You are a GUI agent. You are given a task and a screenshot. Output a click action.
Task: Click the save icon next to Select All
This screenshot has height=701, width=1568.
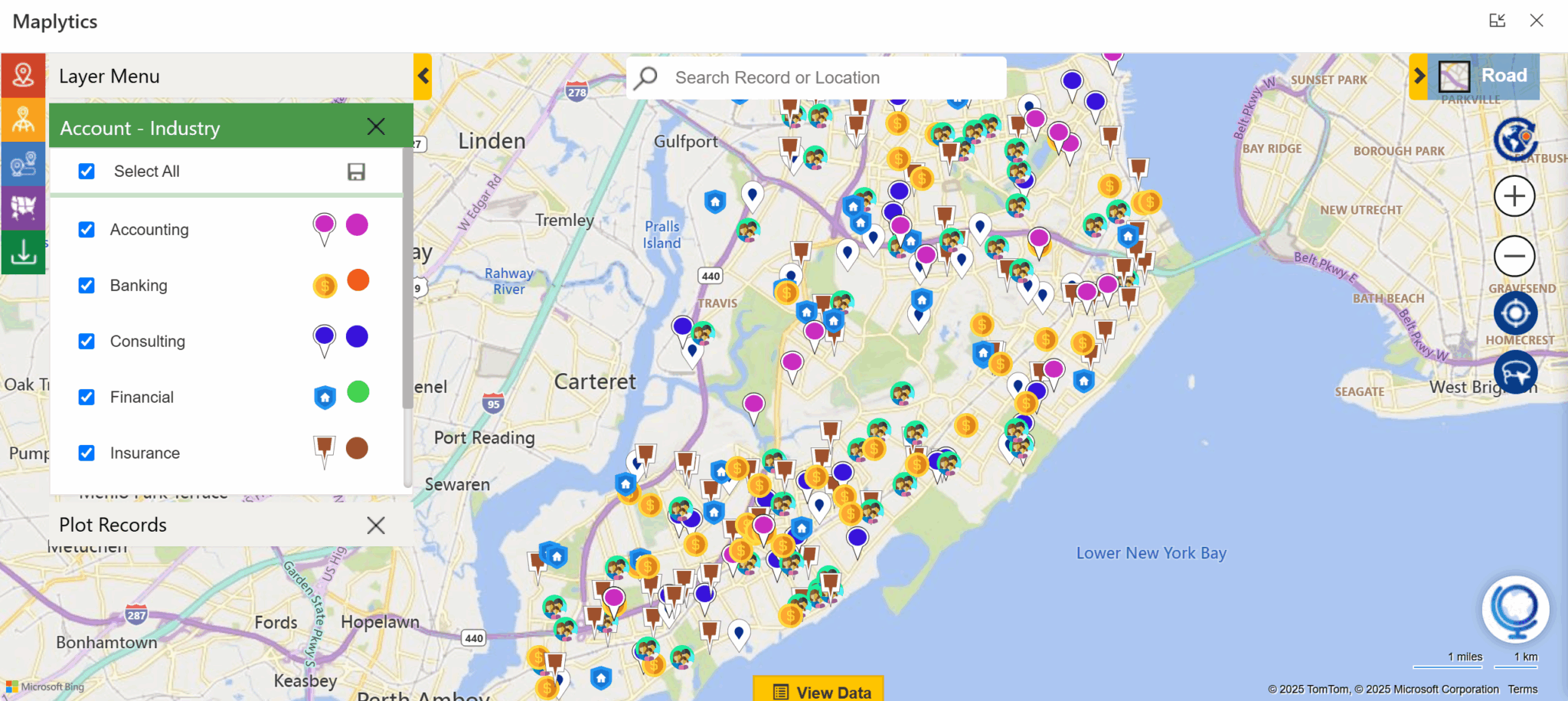point(356,172)
